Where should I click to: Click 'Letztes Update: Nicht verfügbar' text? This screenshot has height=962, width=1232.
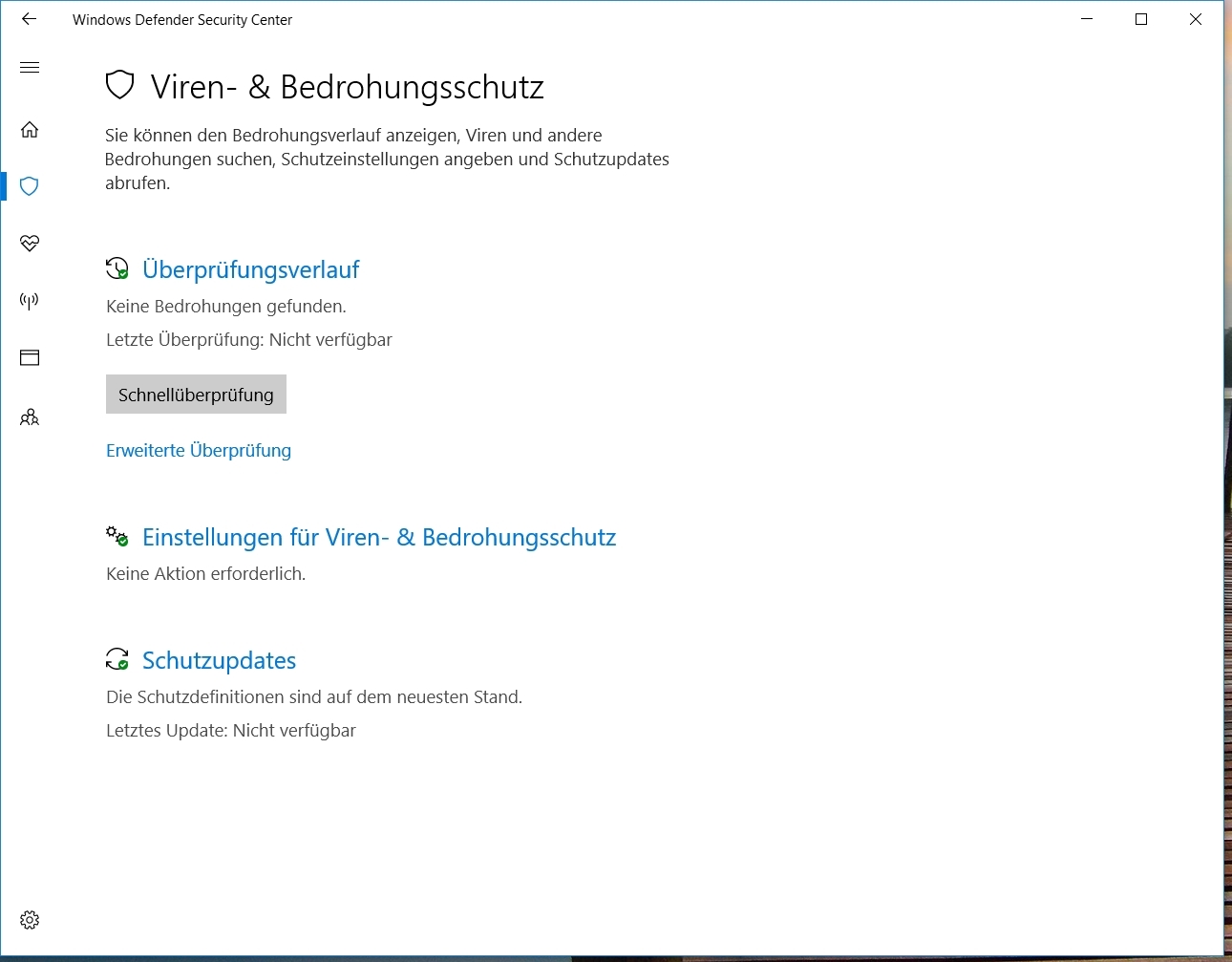point(231,731)
